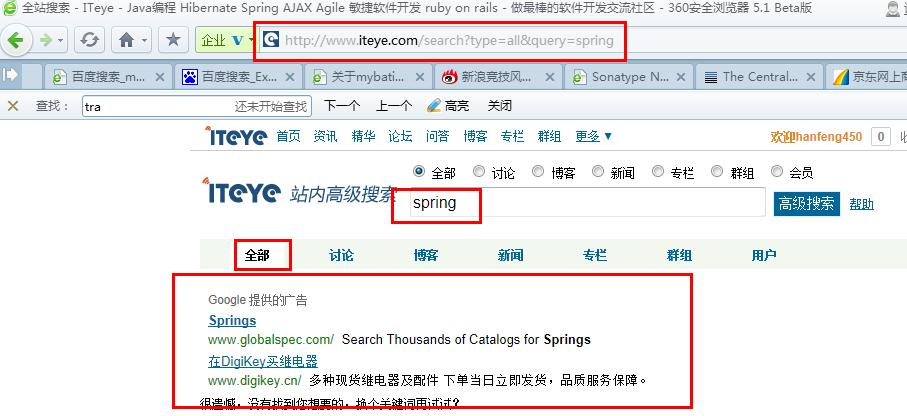This screenshot has height=416, width=907.
Task: Open 资讯 in the ITeye nav
Action: (x=325, y=137)
